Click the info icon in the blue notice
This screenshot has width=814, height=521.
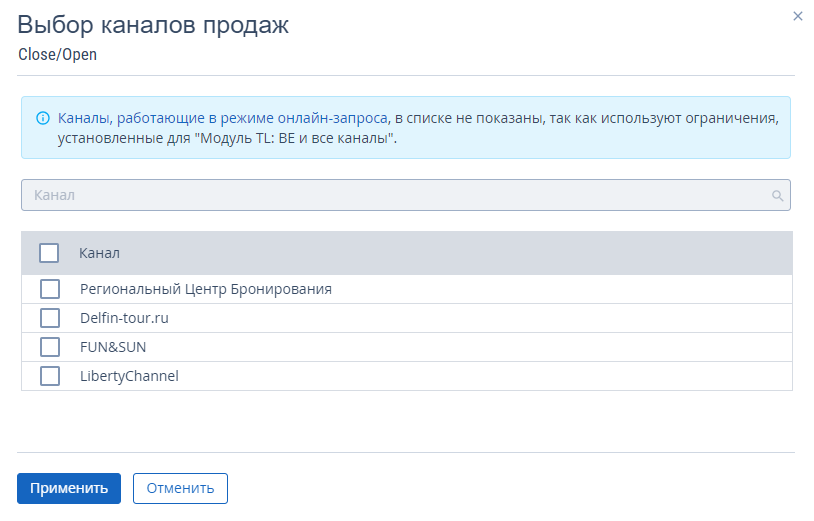tap(43, 118)
